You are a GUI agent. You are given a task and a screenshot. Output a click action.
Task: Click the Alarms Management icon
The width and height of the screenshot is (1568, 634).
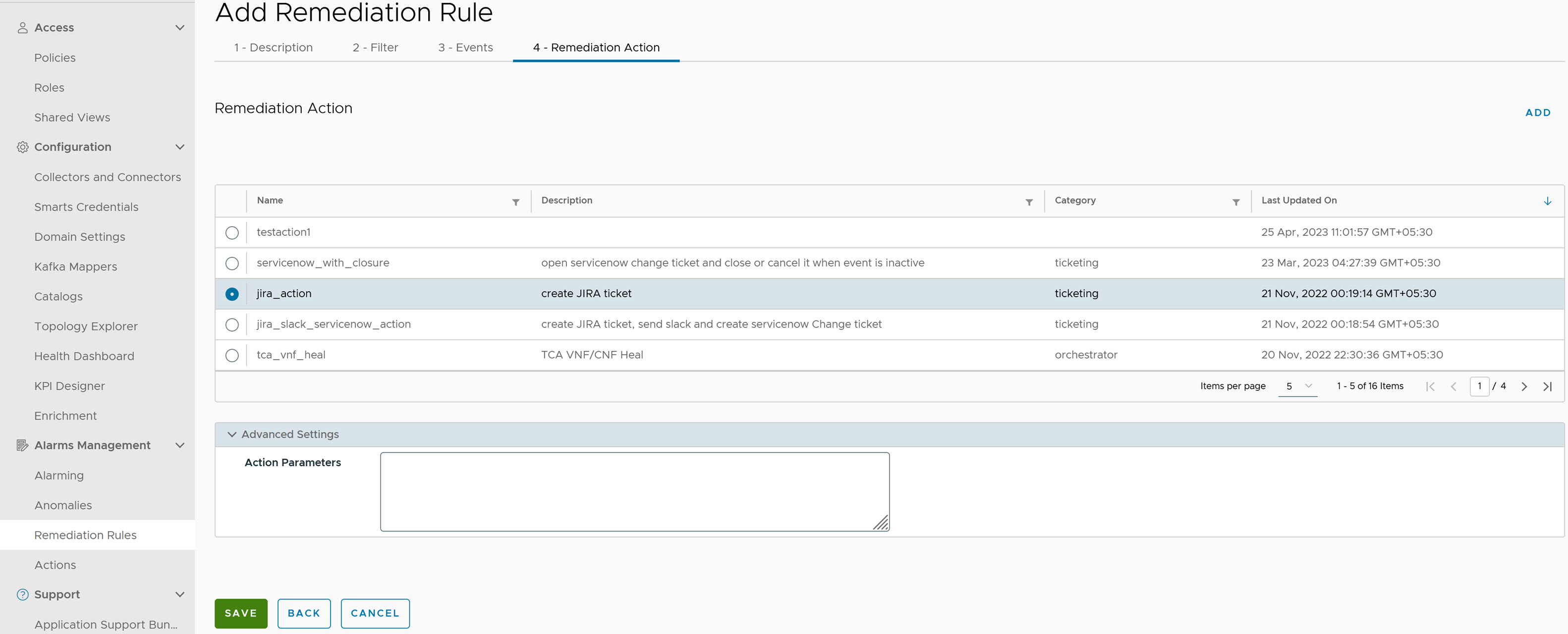pos(22,445)
